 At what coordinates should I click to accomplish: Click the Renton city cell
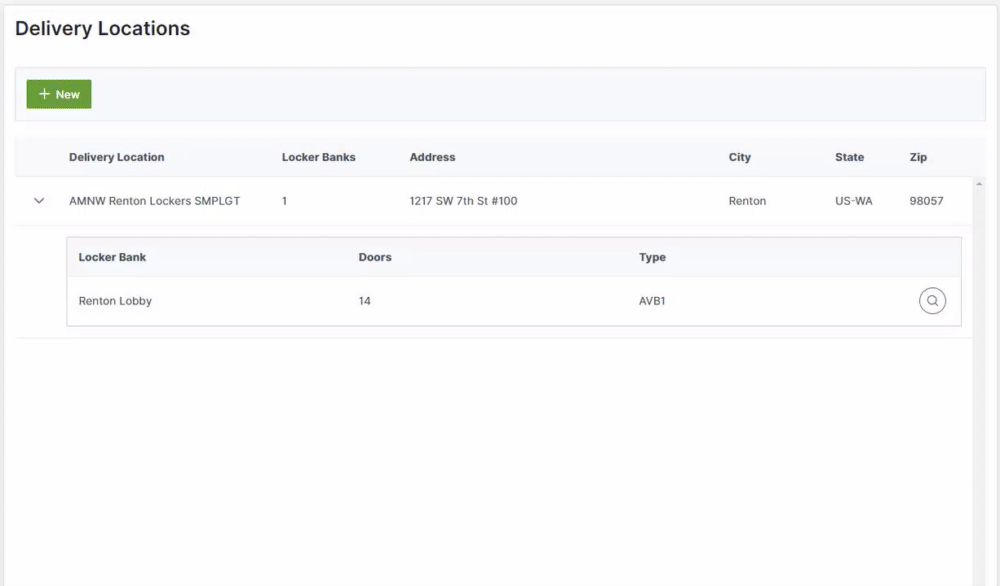(x=747, y=201)
